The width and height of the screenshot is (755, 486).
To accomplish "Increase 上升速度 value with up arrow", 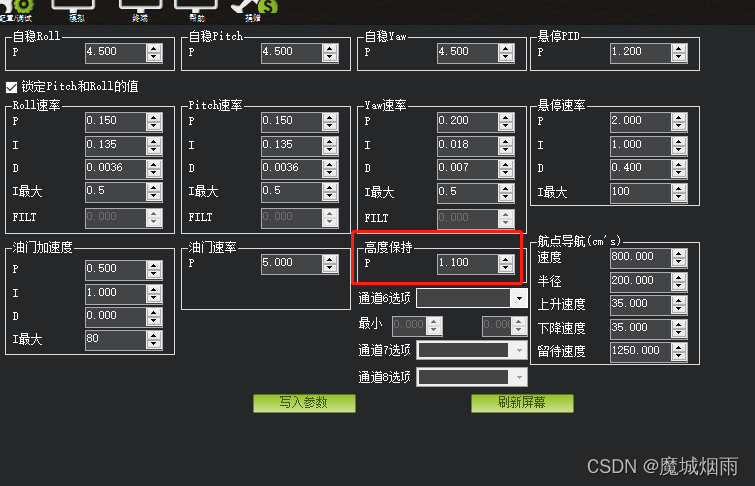I will click(x=679, y=301).
